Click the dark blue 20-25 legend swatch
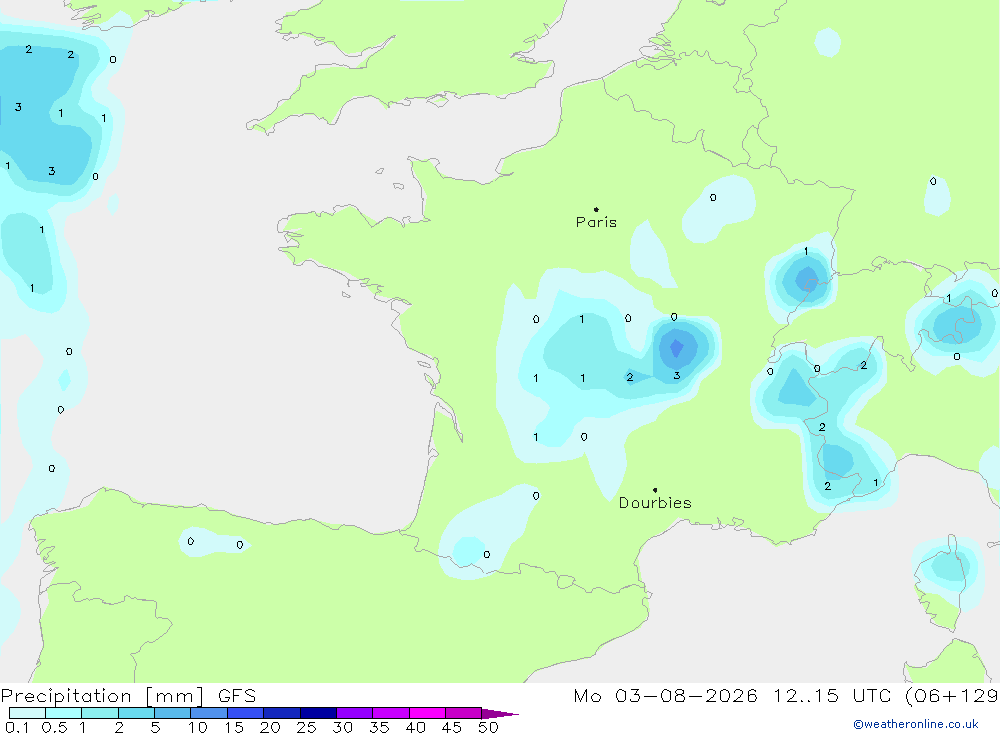This screenshot has height=733, width=1000. [282, 713]
